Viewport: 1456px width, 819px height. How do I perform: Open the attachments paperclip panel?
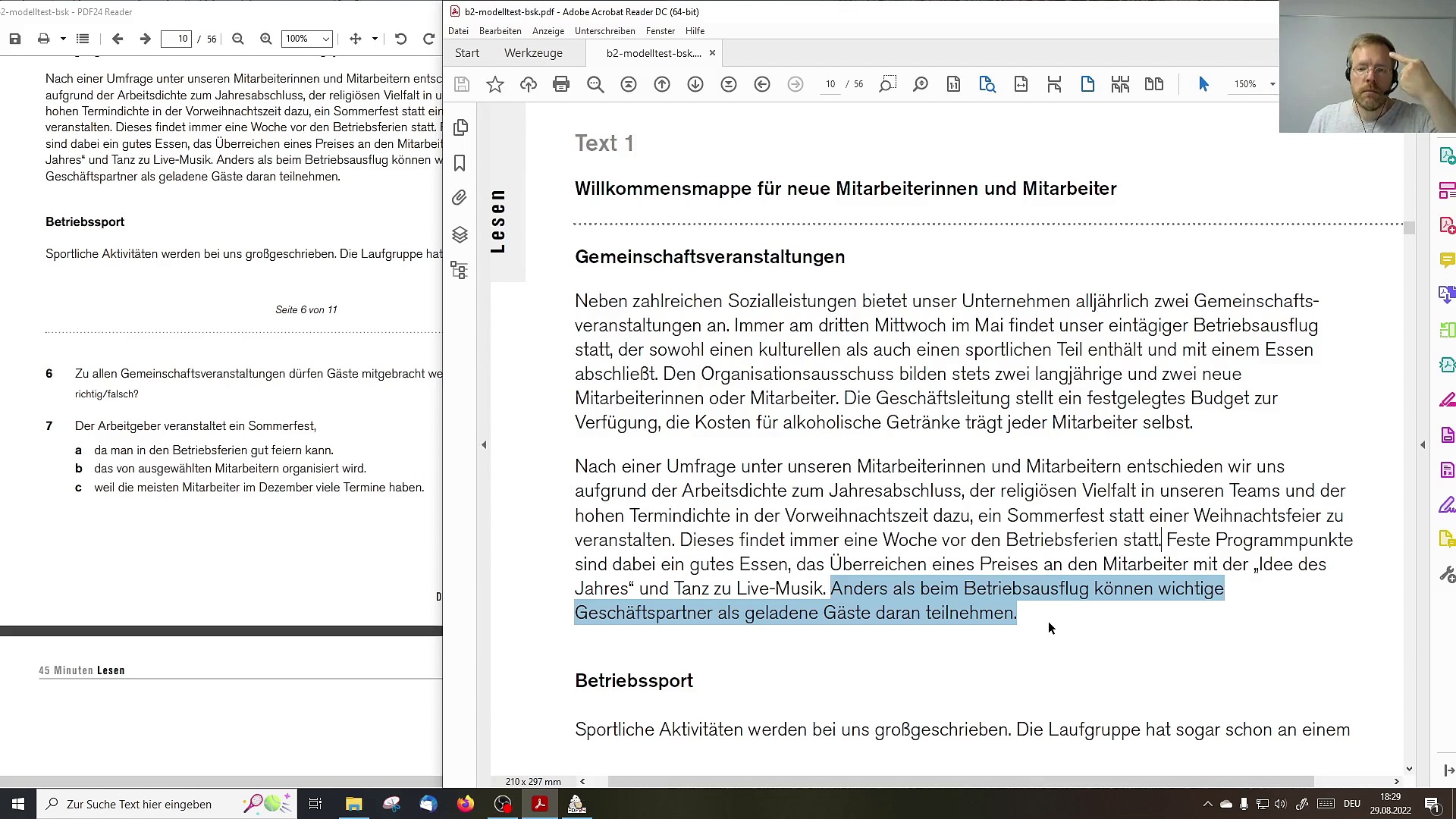tap(460, 198)
